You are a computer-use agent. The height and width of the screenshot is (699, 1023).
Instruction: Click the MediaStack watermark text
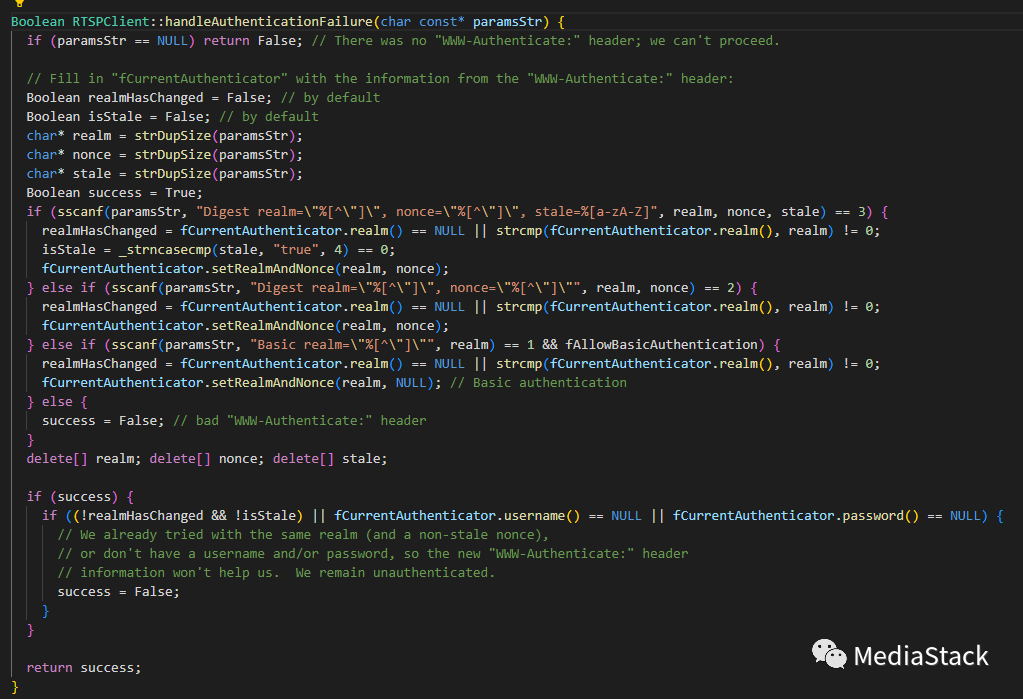point(920,656)
